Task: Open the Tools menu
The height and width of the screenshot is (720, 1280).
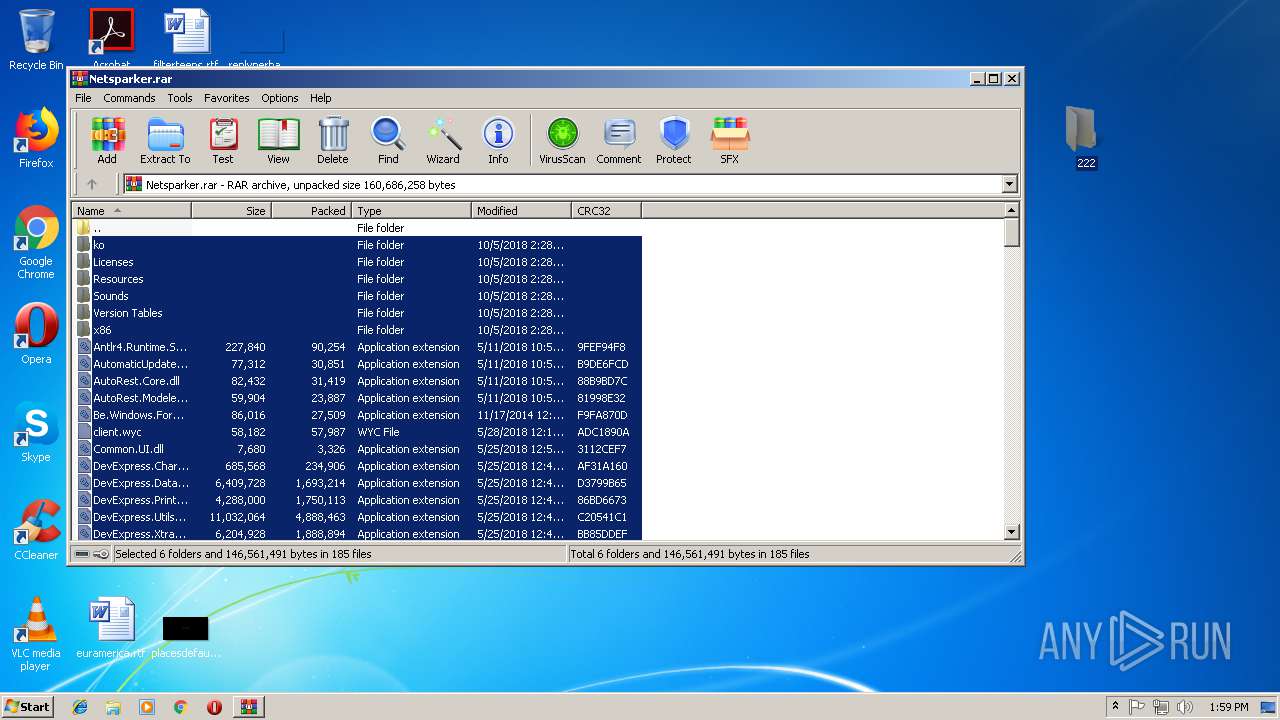Action: (x=180, y=98)
